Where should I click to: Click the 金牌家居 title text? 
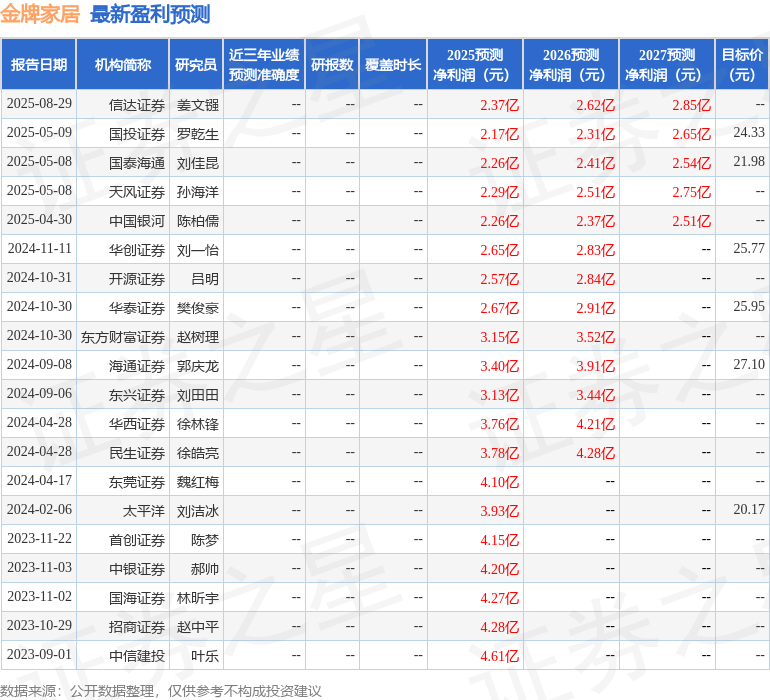coord(40,14)
